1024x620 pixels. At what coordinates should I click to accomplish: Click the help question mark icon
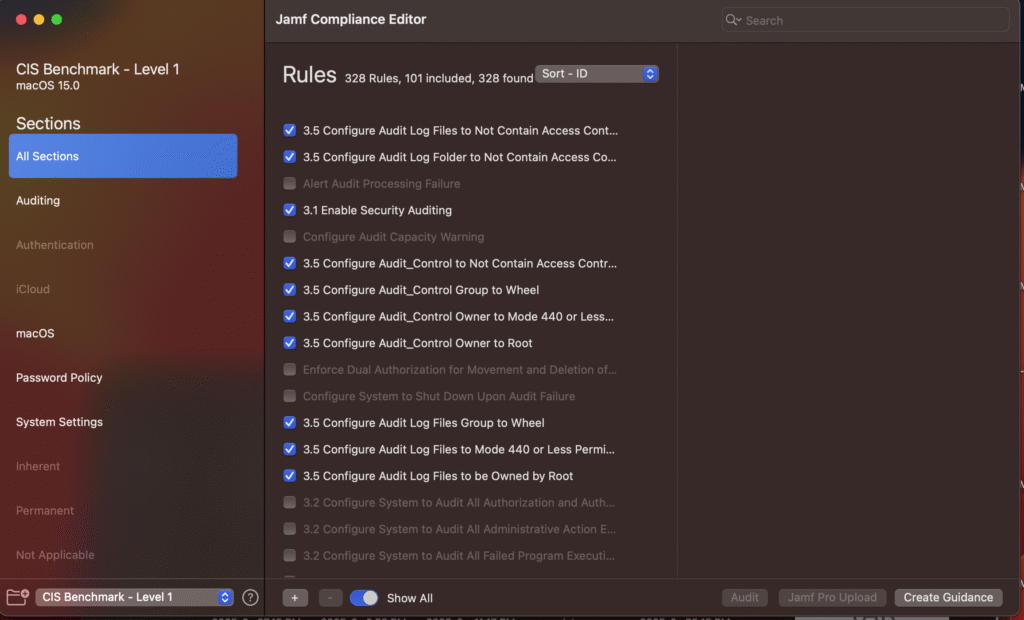(251, 597)
